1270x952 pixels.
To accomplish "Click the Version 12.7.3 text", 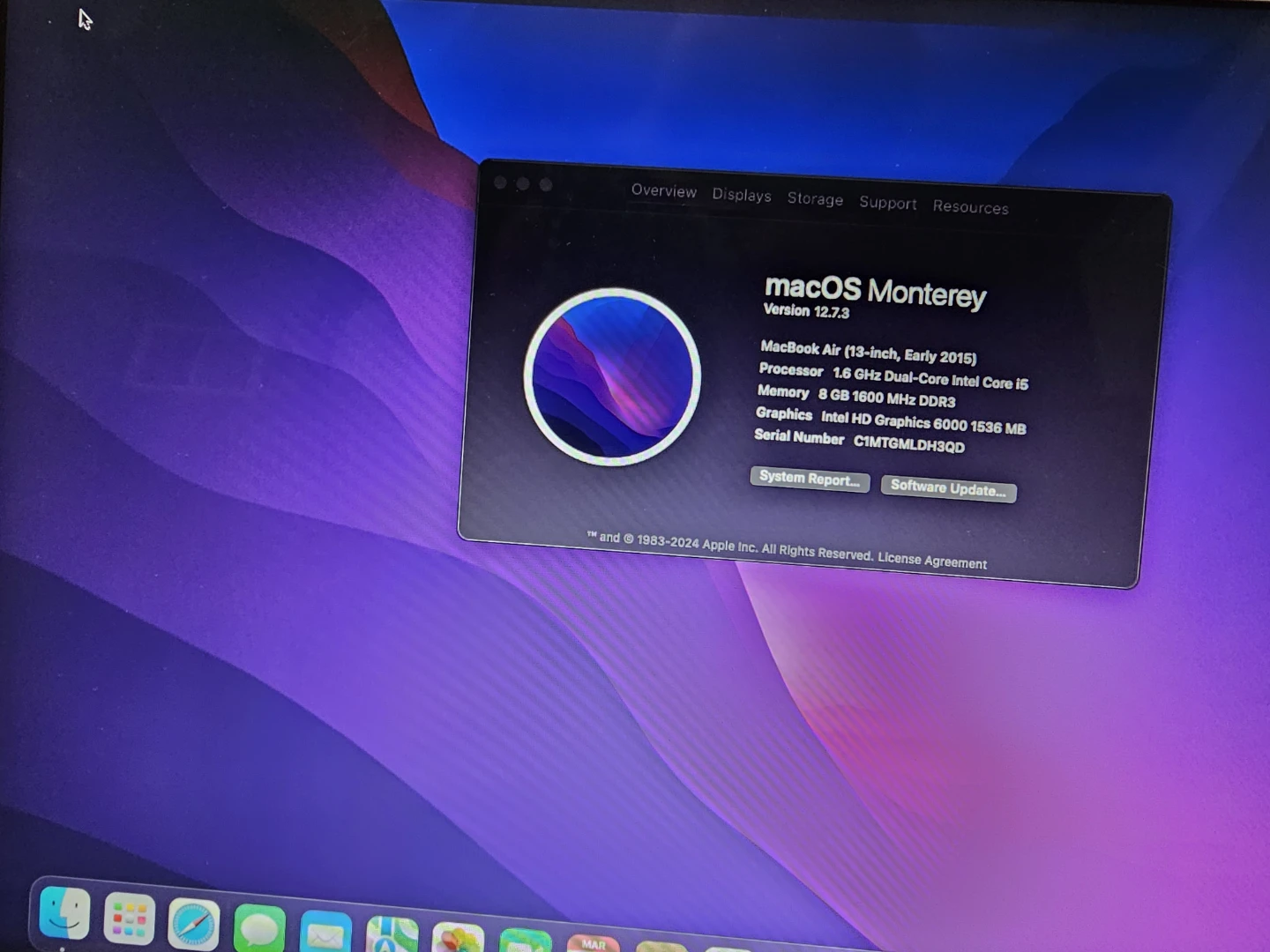I will pyautogui.click(x=806, y=311).
